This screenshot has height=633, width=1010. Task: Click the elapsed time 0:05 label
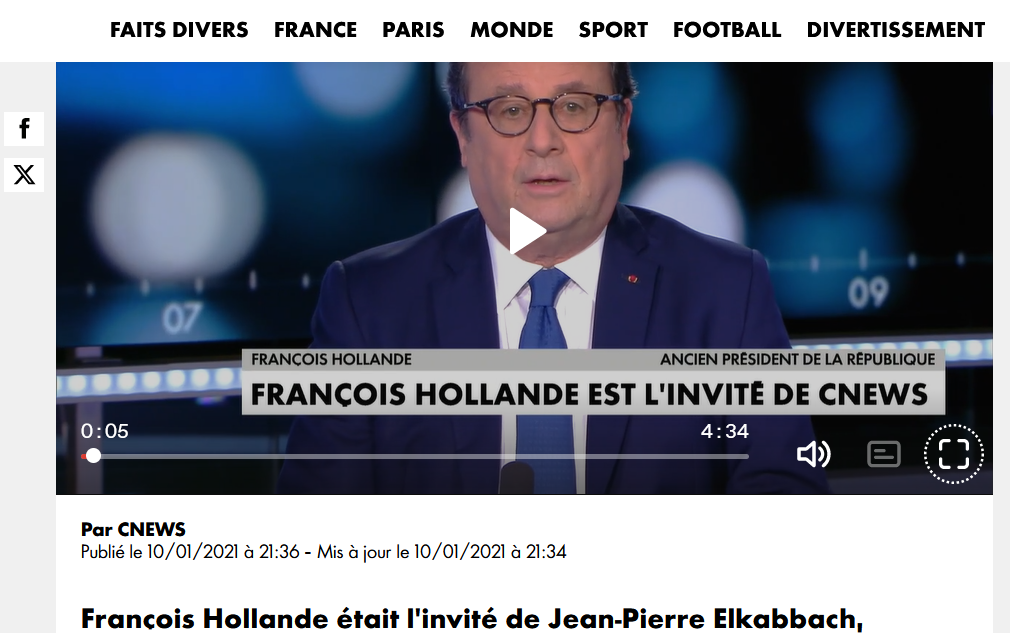tap(104, 431)
